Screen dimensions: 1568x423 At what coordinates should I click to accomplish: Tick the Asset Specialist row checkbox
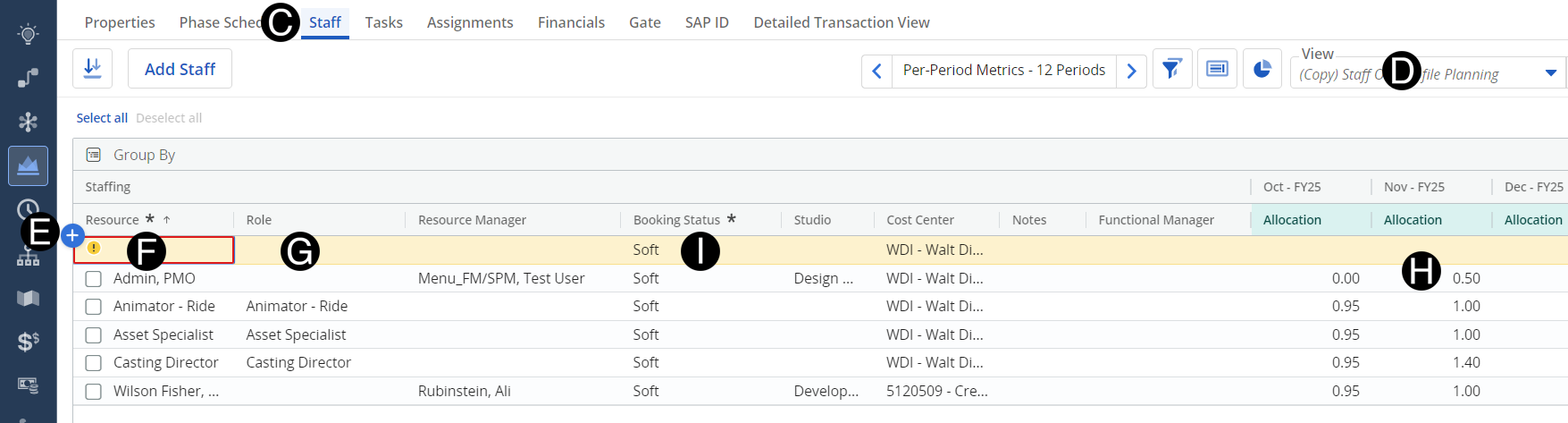click(94, 335)
